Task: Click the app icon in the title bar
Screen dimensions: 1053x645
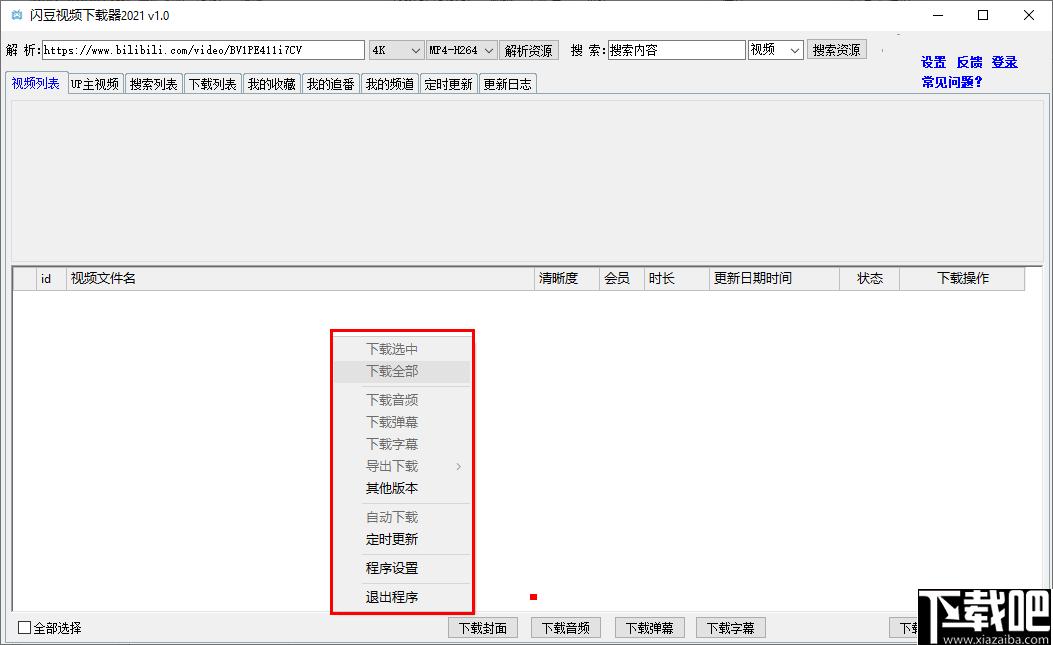Action: coord(17,15)
